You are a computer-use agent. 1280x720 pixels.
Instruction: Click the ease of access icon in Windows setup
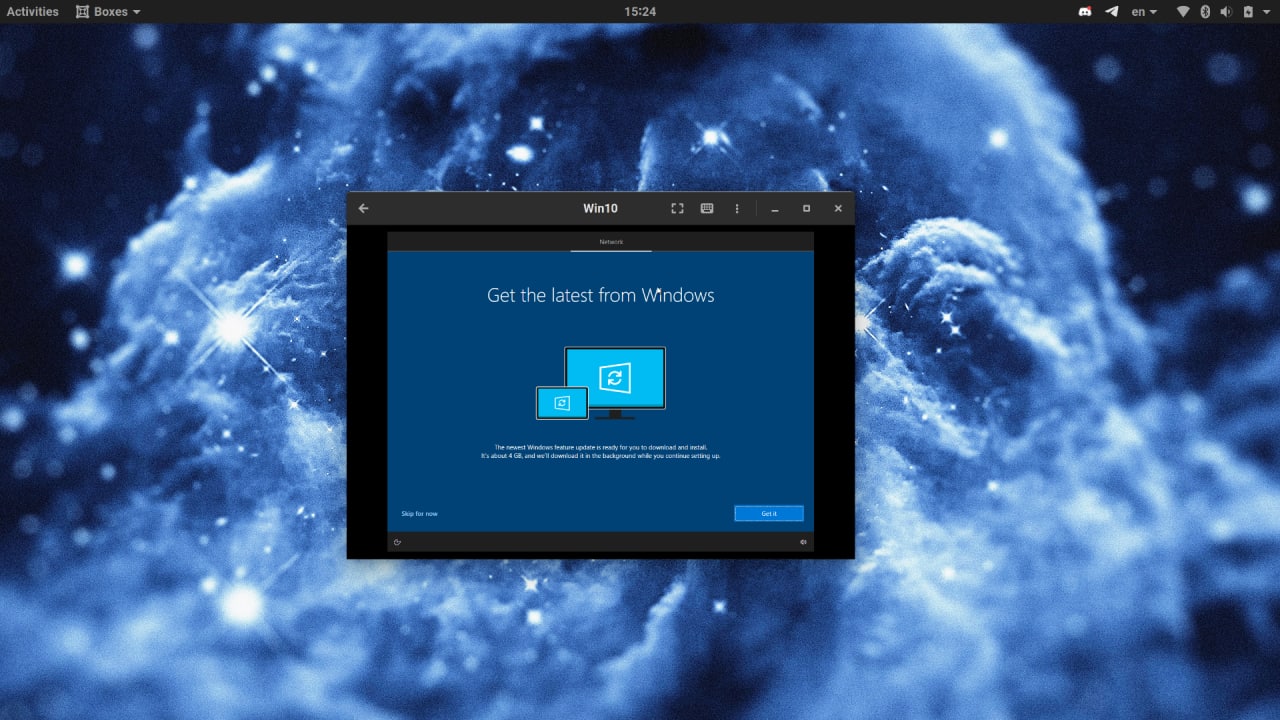tap(398, 542)
